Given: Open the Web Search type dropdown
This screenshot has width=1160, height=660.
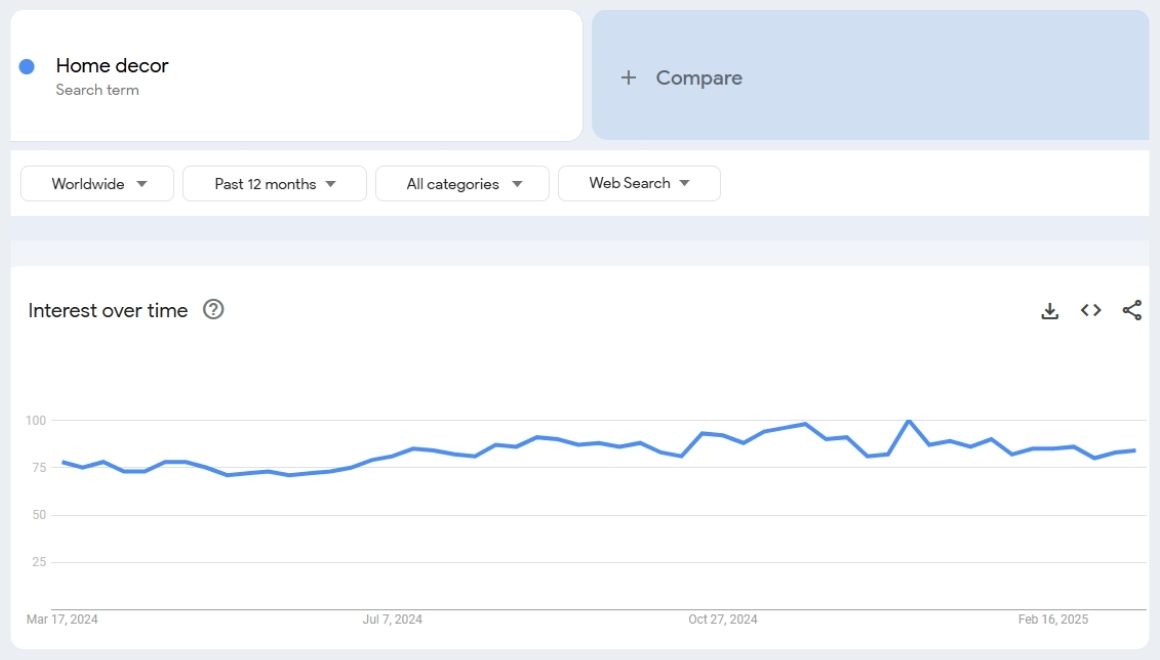Looking at the screenshot, I should (639, 184).
